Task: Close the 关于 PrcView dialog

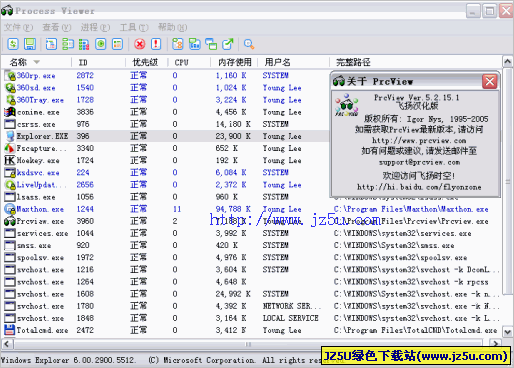Action: pos(490,81)
